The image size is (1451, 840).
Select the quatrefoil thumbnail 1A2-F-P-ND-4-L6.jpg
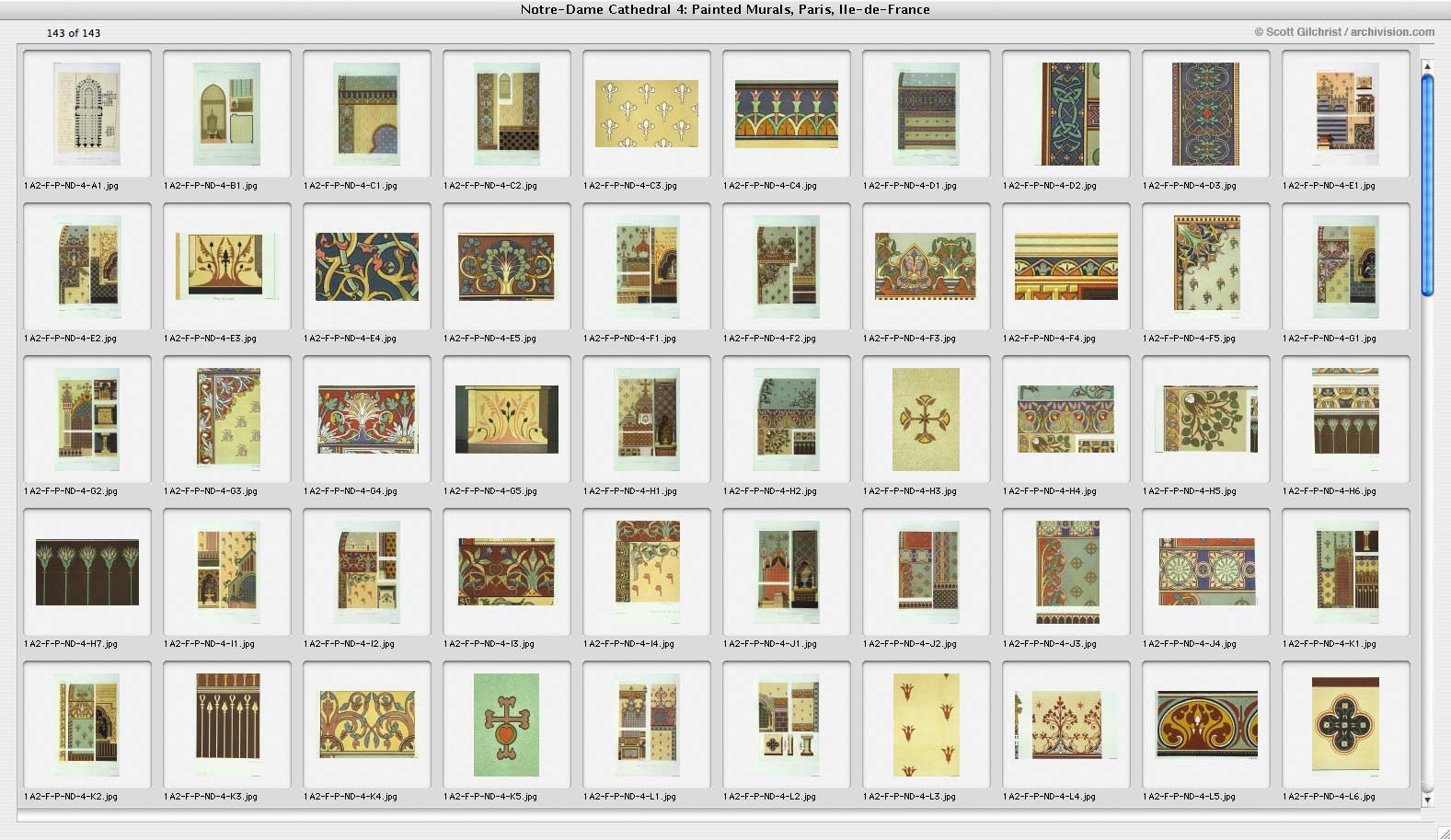(x=1346, y=724)
